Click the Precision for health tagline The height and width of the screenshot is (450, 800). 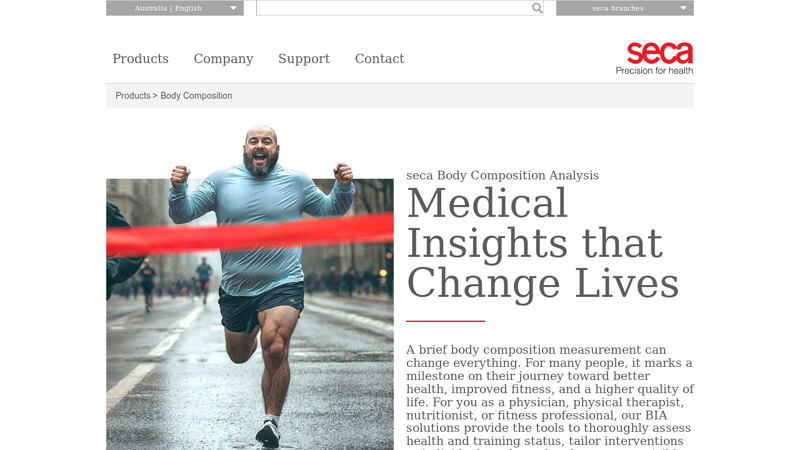(654, 70)
